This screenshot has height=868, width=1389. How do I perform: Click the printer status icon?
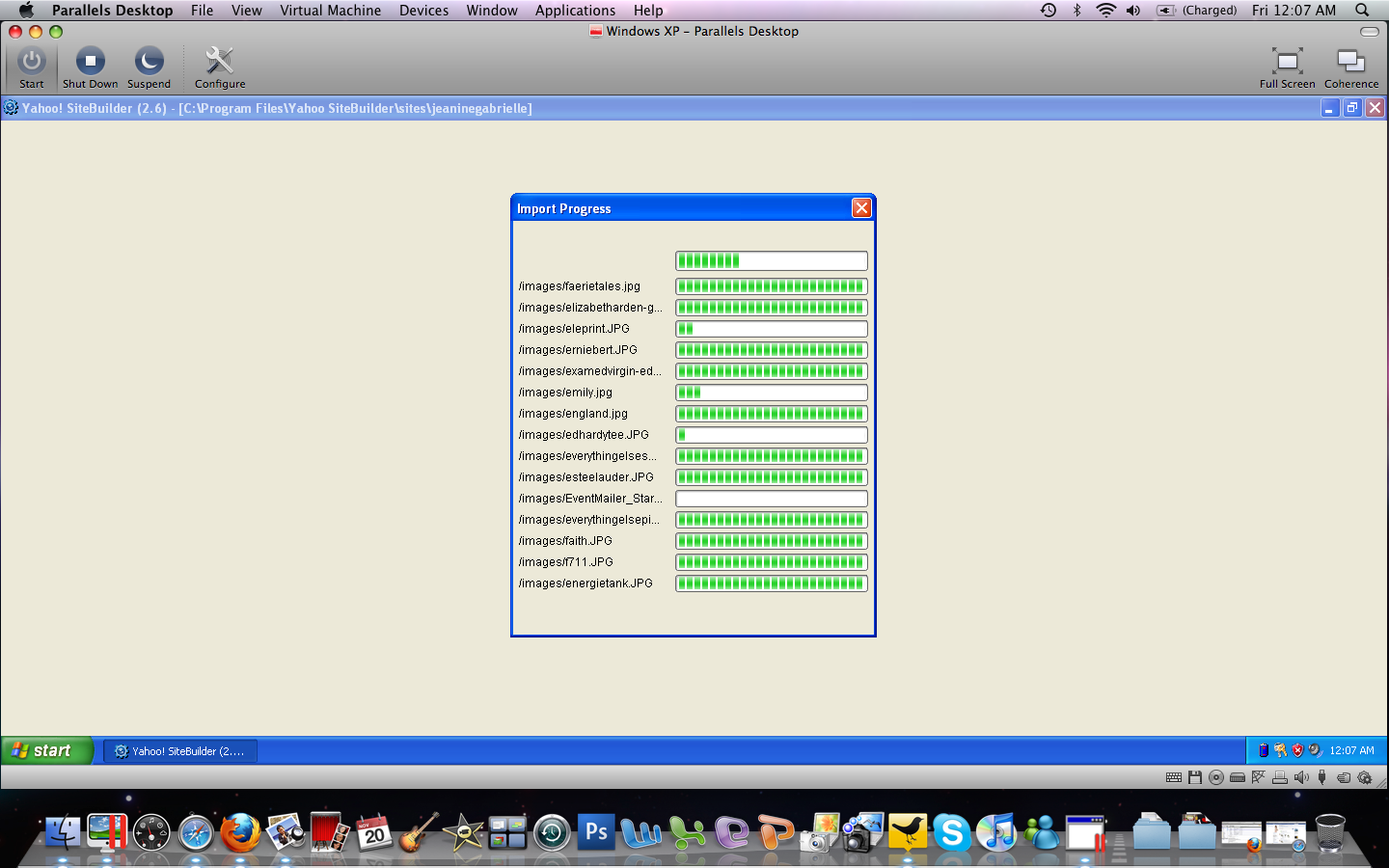click(x=1280, y=777)
